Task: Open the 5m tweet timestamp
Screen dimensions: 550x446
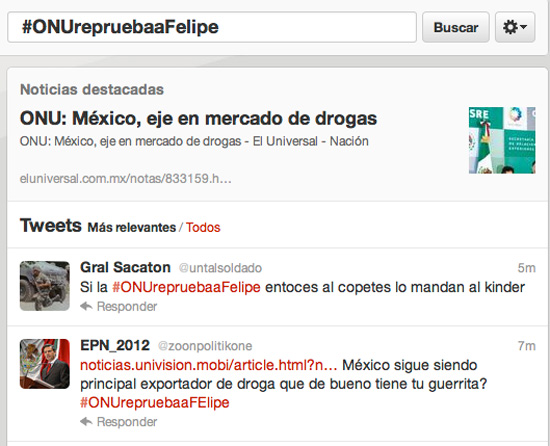Action: pos(526,268)
